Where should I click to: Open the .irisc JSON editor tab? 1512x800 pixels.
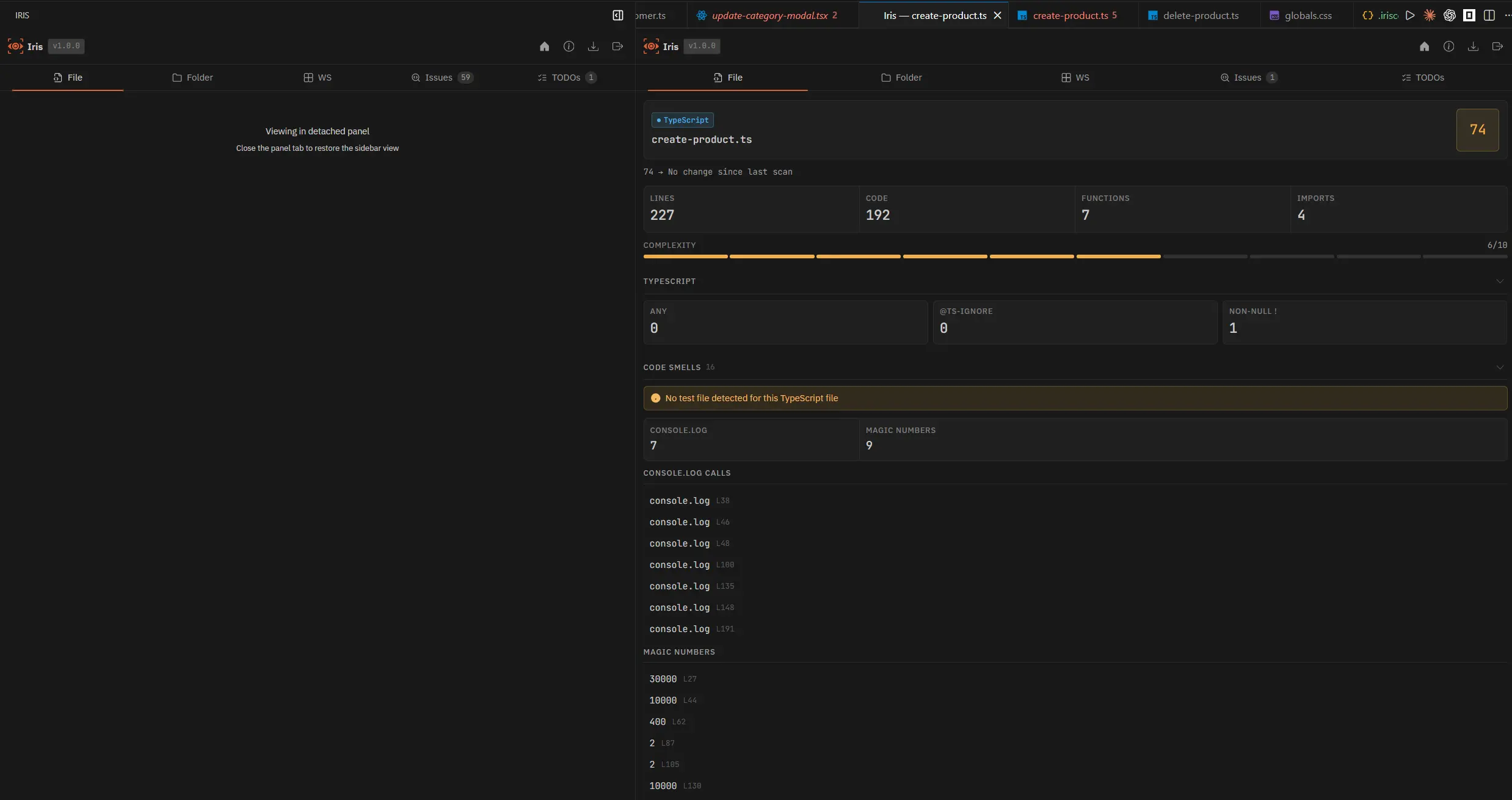[1380, 15]
